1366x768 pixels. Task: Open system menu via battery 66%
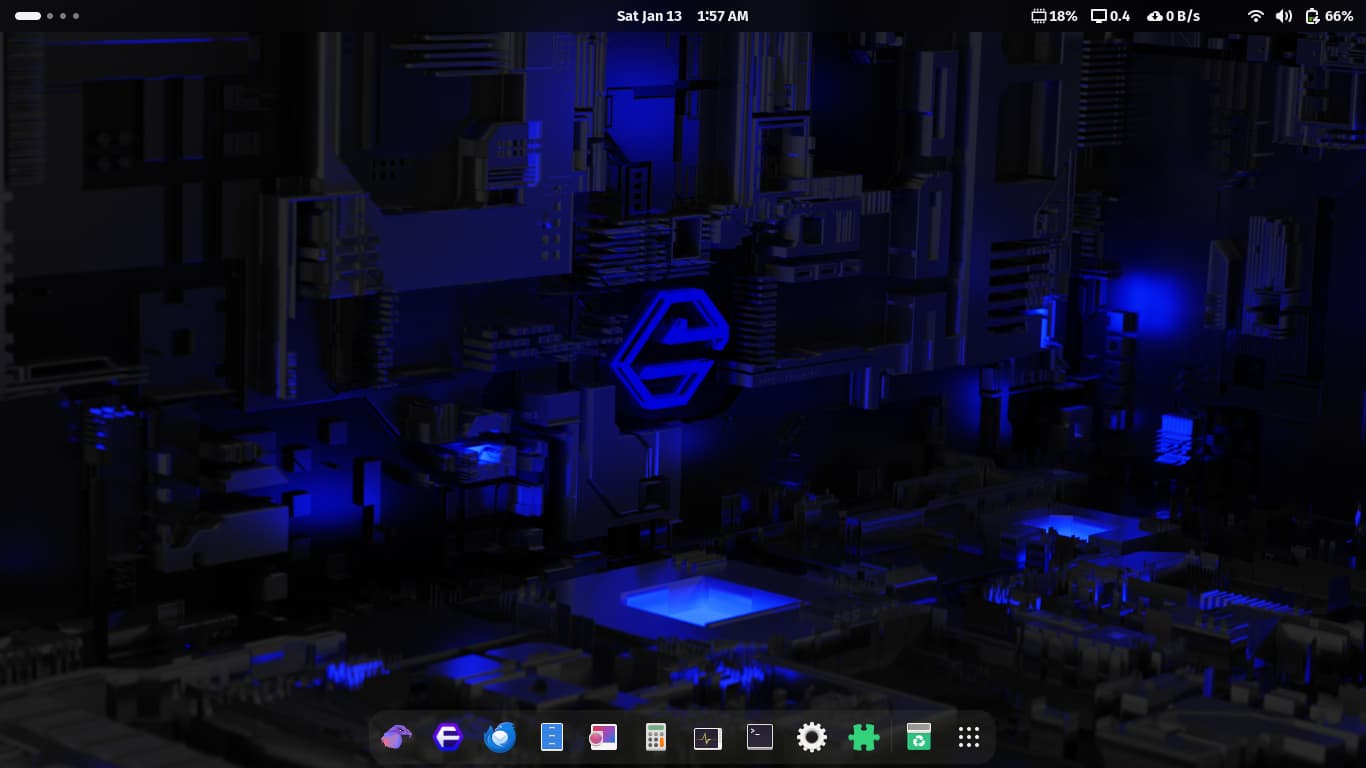point(1329,16)
